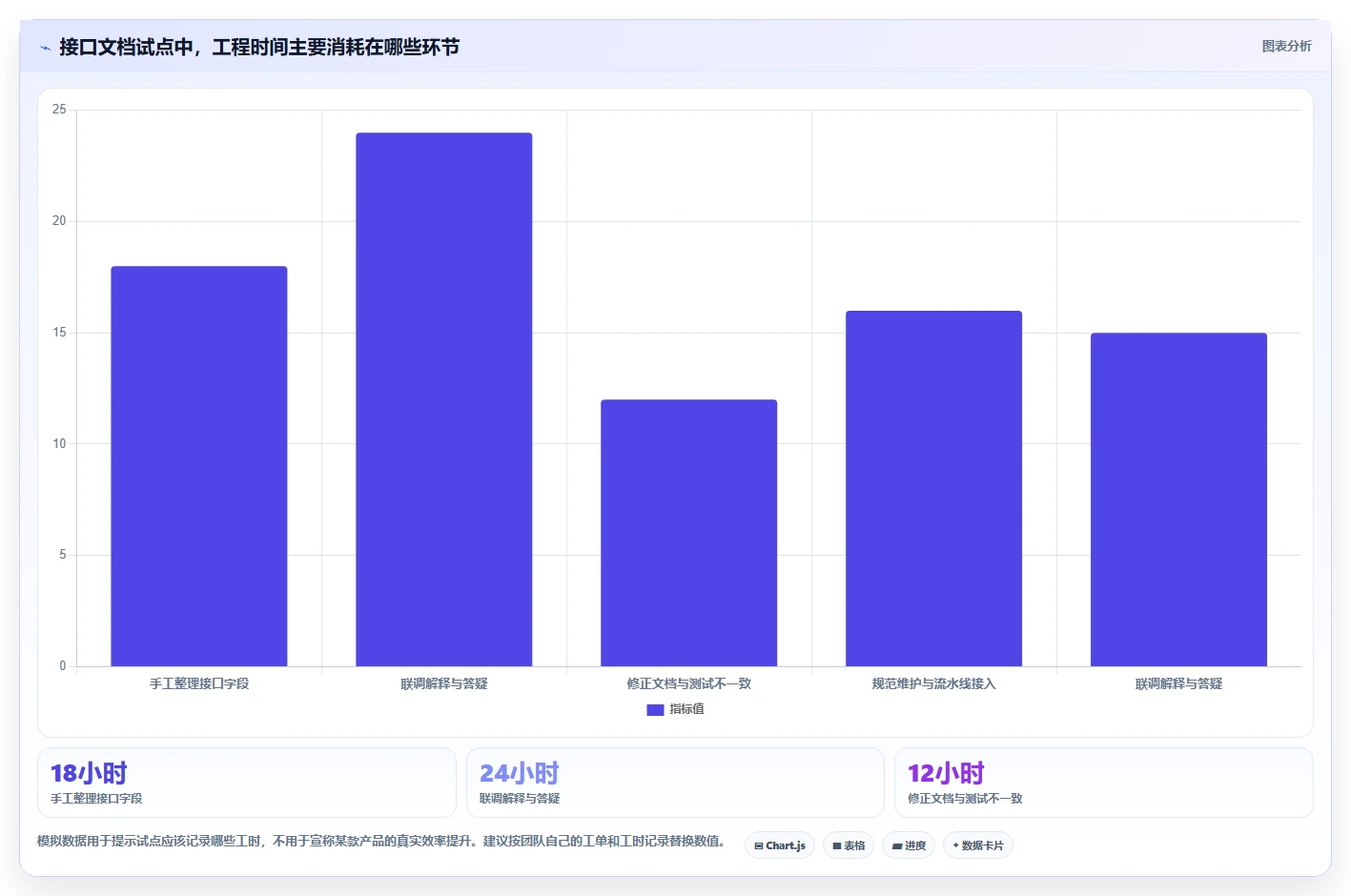Image resolution: width=1351 pixels, height=896 pixels.
Task: Click the y-axis tick label 15
Action: 60,333
